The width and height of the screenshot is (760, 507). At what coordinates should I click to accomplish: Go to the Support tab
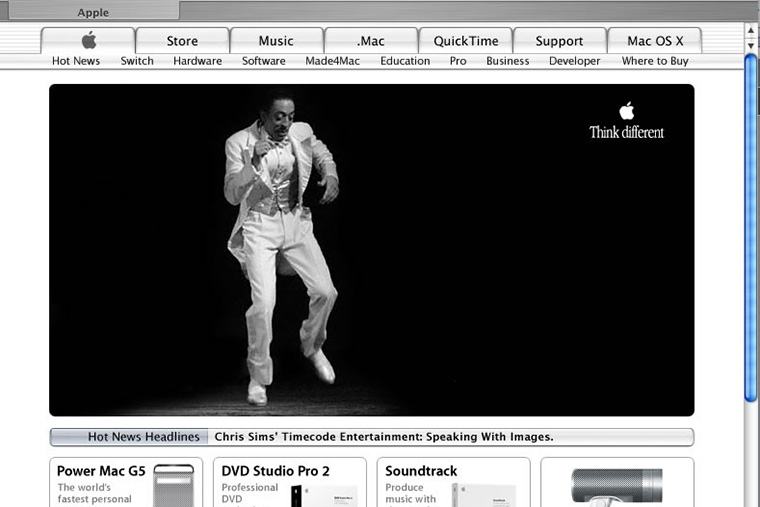pyautogui.click(x=559, y=41)
